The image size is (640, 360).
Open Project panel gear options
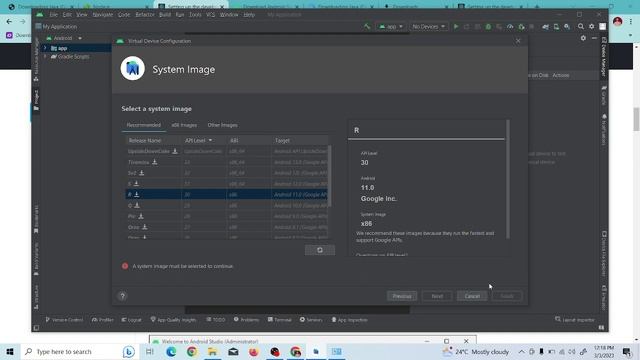[583, 38]
